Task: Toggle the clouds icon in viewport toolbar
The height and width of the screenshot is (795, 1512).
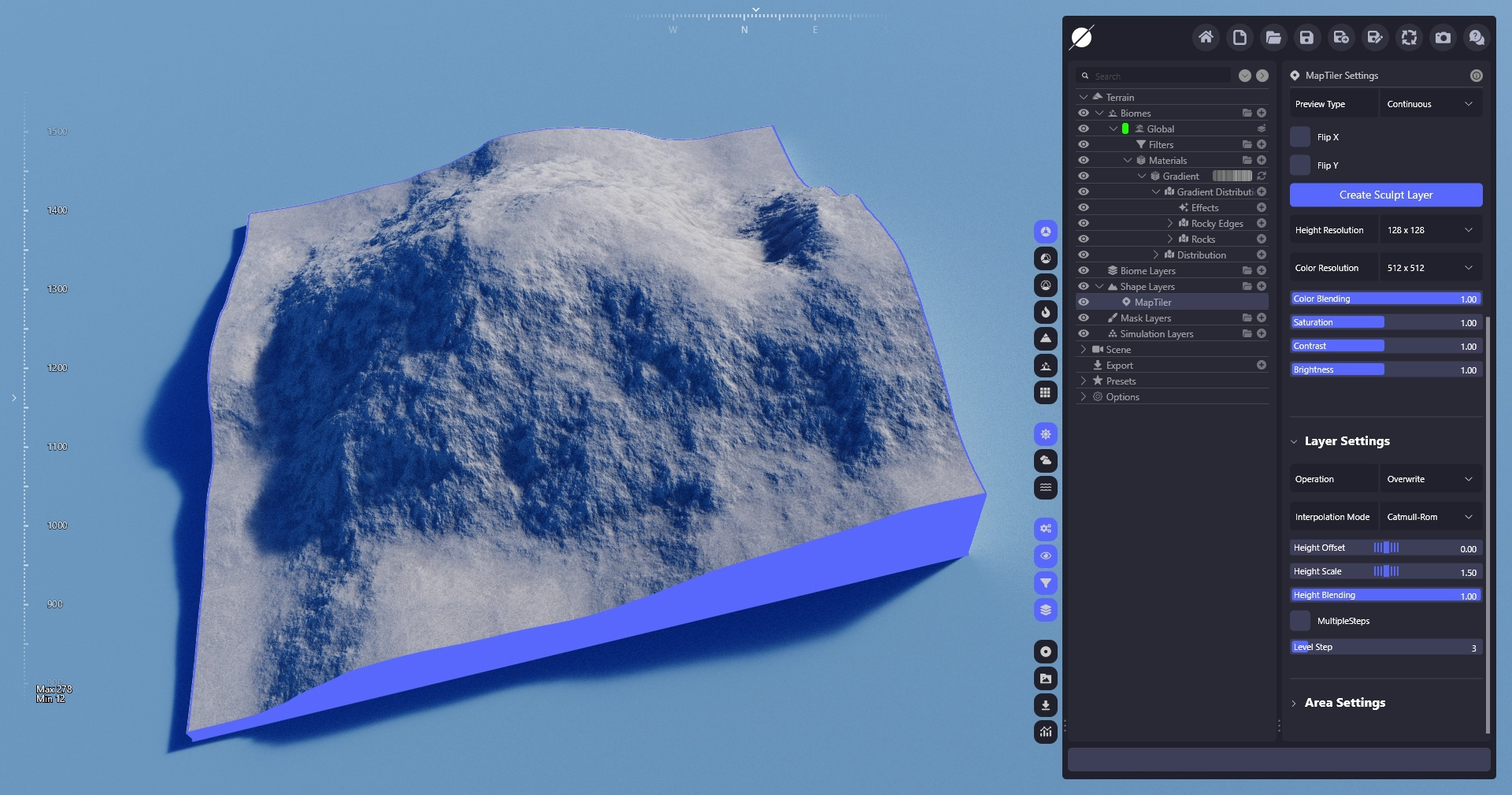Action: [x=1045, y=460]
